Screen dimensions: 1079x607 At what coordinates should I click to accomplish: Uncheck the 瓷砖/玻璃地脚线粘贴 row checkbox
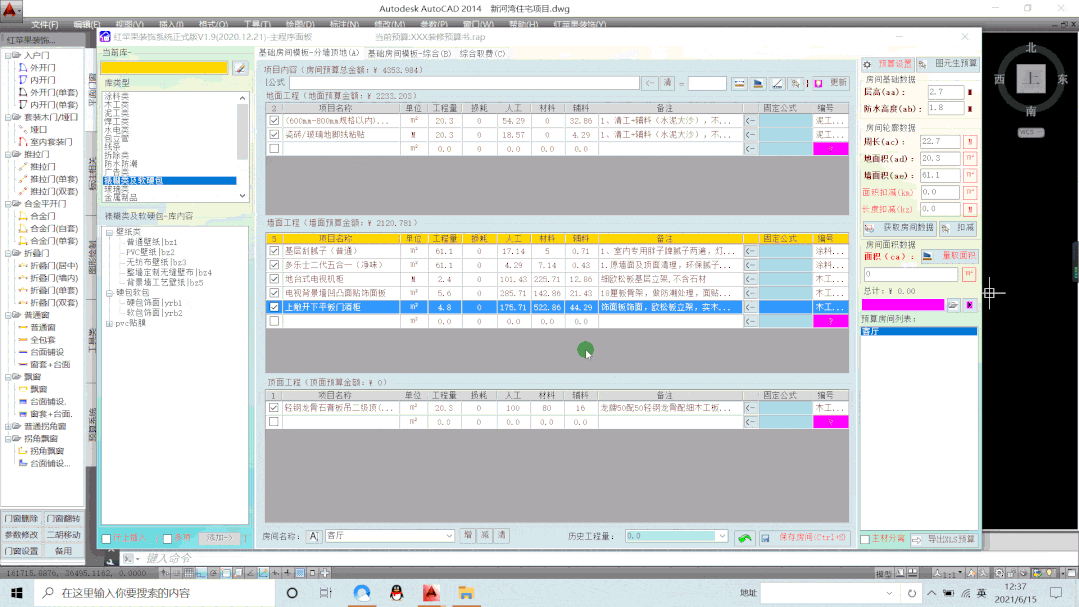pos(274,135)
